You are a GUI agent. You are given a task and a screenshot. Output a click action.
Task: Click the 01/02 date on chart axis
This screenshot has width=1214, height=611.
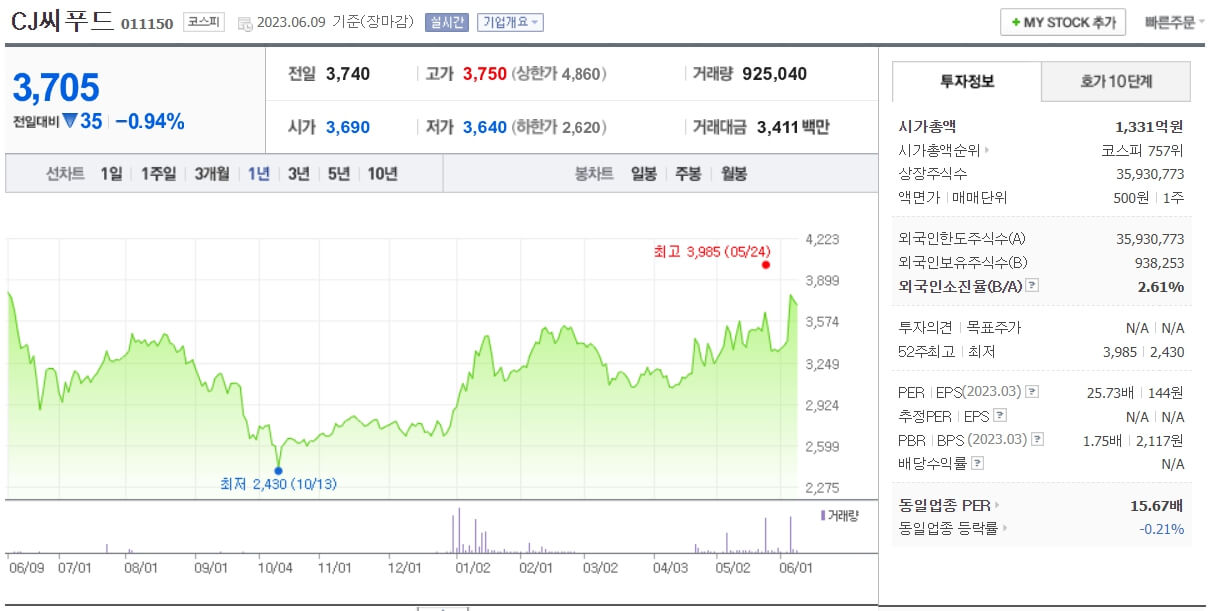(x=472, y=567)
